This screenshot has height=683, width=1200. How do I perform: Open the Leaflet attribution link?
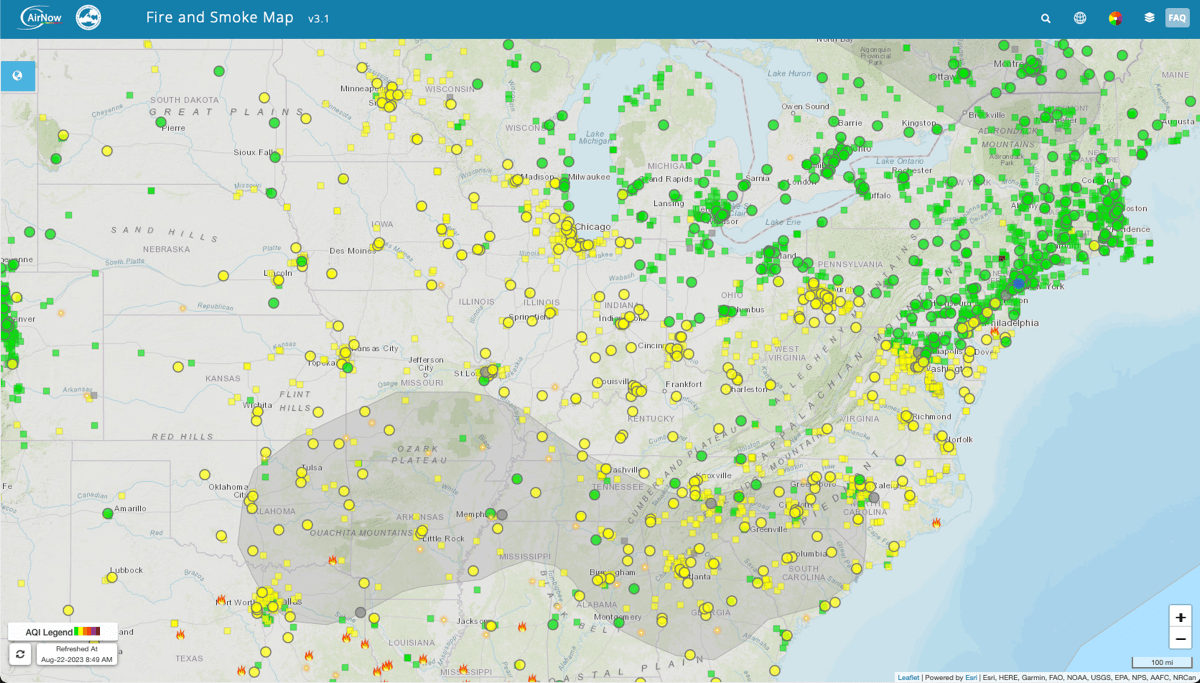[908, 678]
